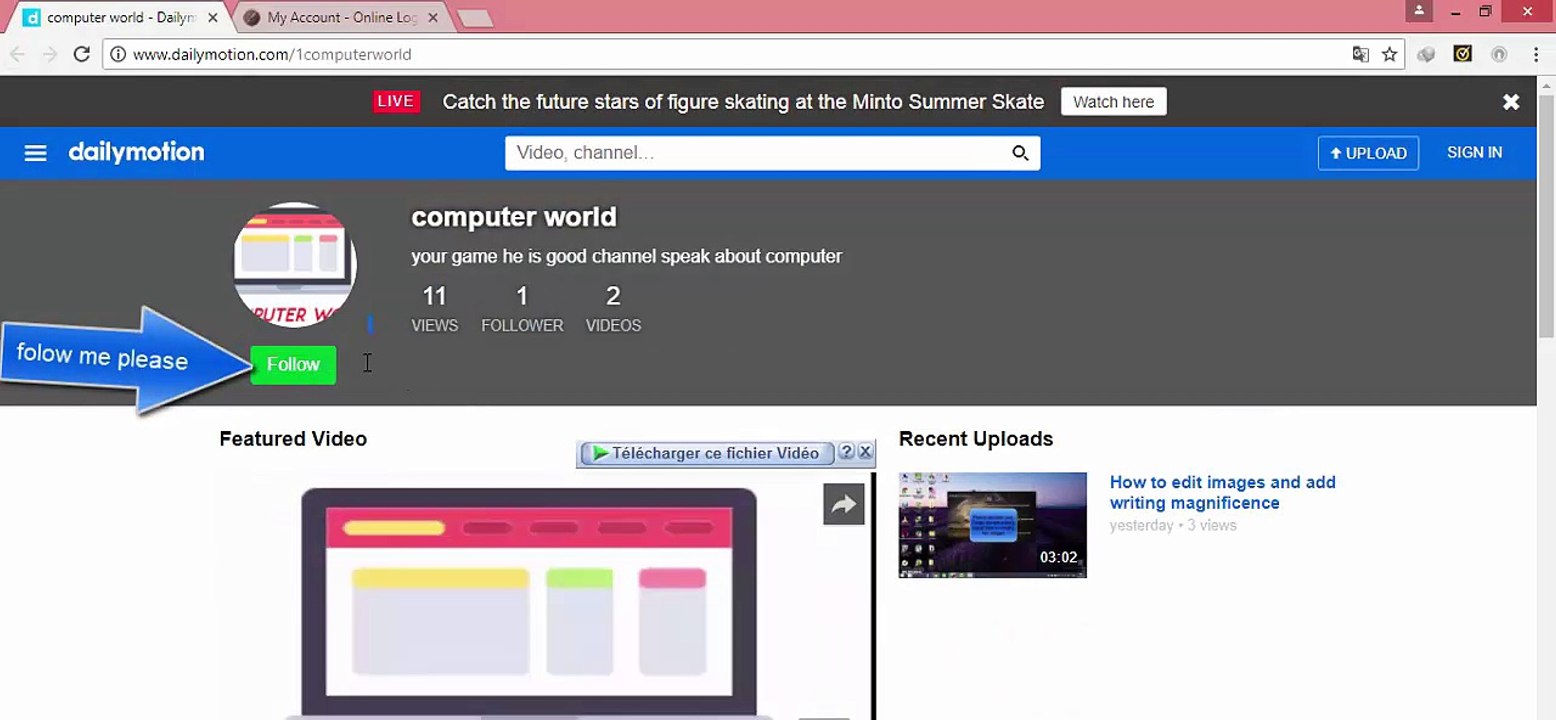Screen dimensions: 1556x720
Task: Go forward in browser history
Action: pyautogui.click(x=50, y=55)
